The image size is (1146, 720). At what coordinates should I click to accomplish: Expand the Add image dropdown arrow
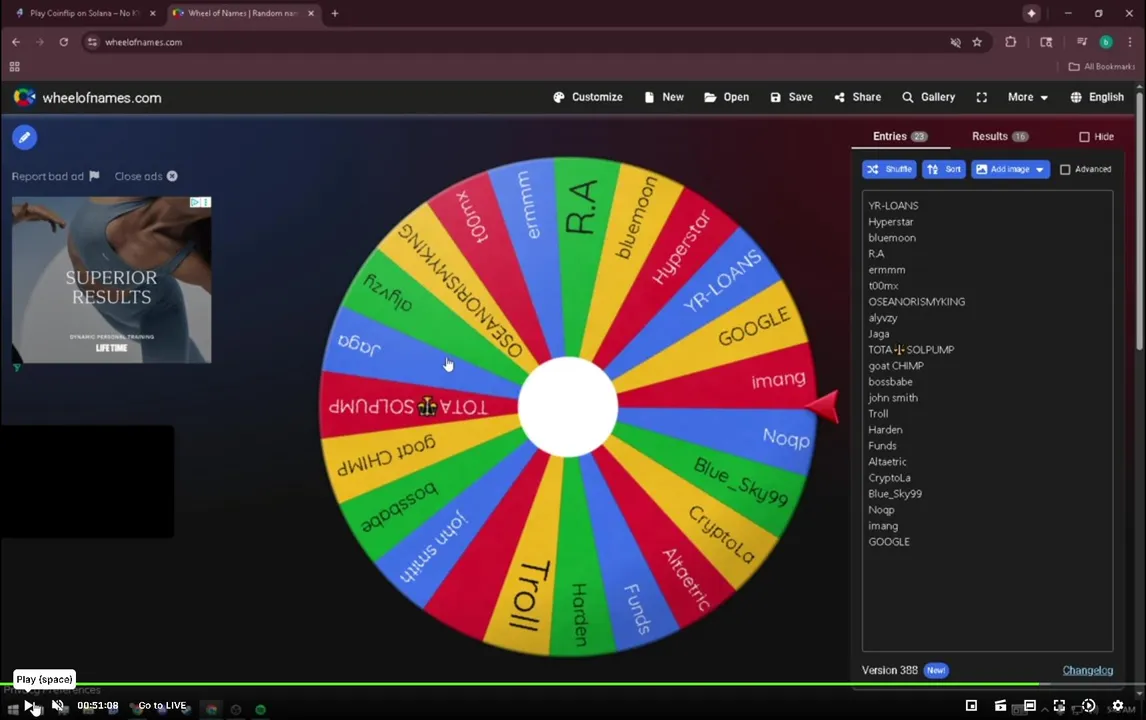(1040, 169)
